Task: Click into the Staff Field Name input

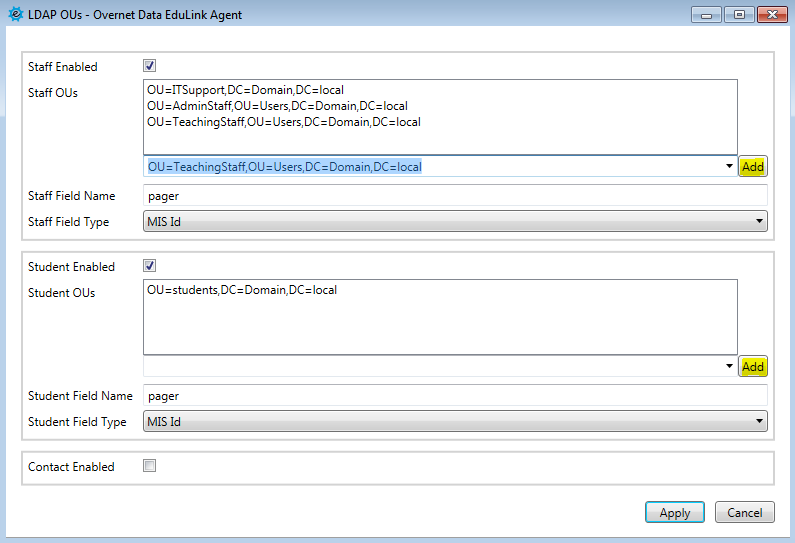Action: (x=455, y=195)
